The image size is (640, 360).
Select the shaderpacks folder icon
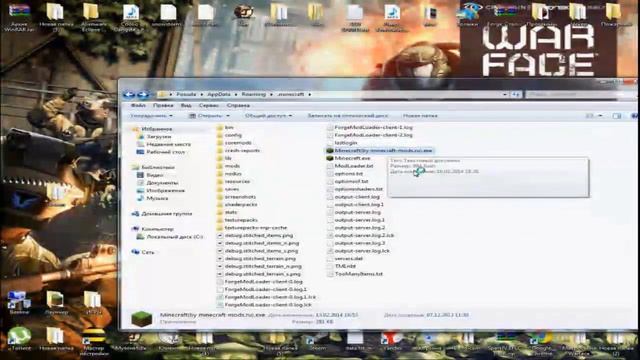(x=220, y=205)
